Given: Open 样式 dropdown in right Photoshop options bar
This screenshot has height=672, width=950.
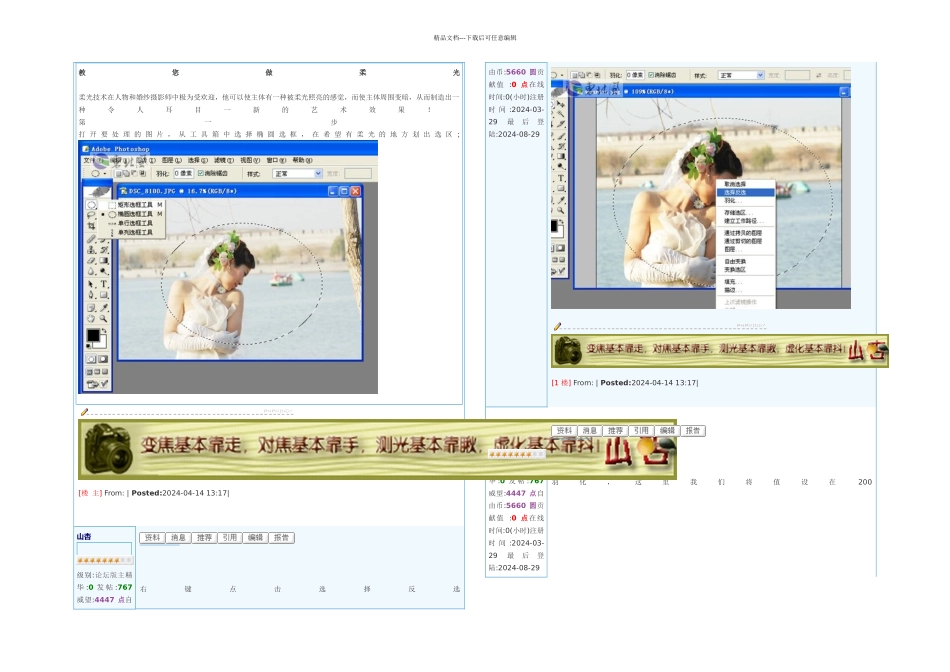Looking at the screenshot, I should tap(741, 75).
